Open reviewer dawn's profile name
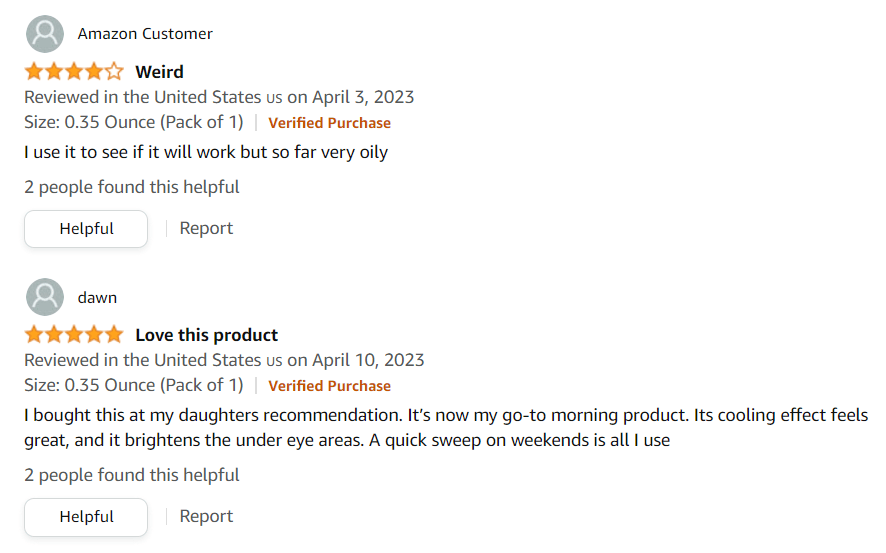The image size is (886, 553). 97,298
